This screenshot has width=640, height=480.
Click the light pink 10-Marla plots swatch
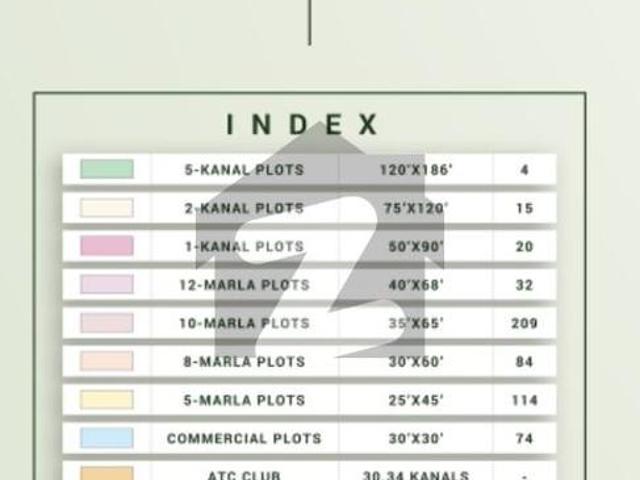[106, 323]
